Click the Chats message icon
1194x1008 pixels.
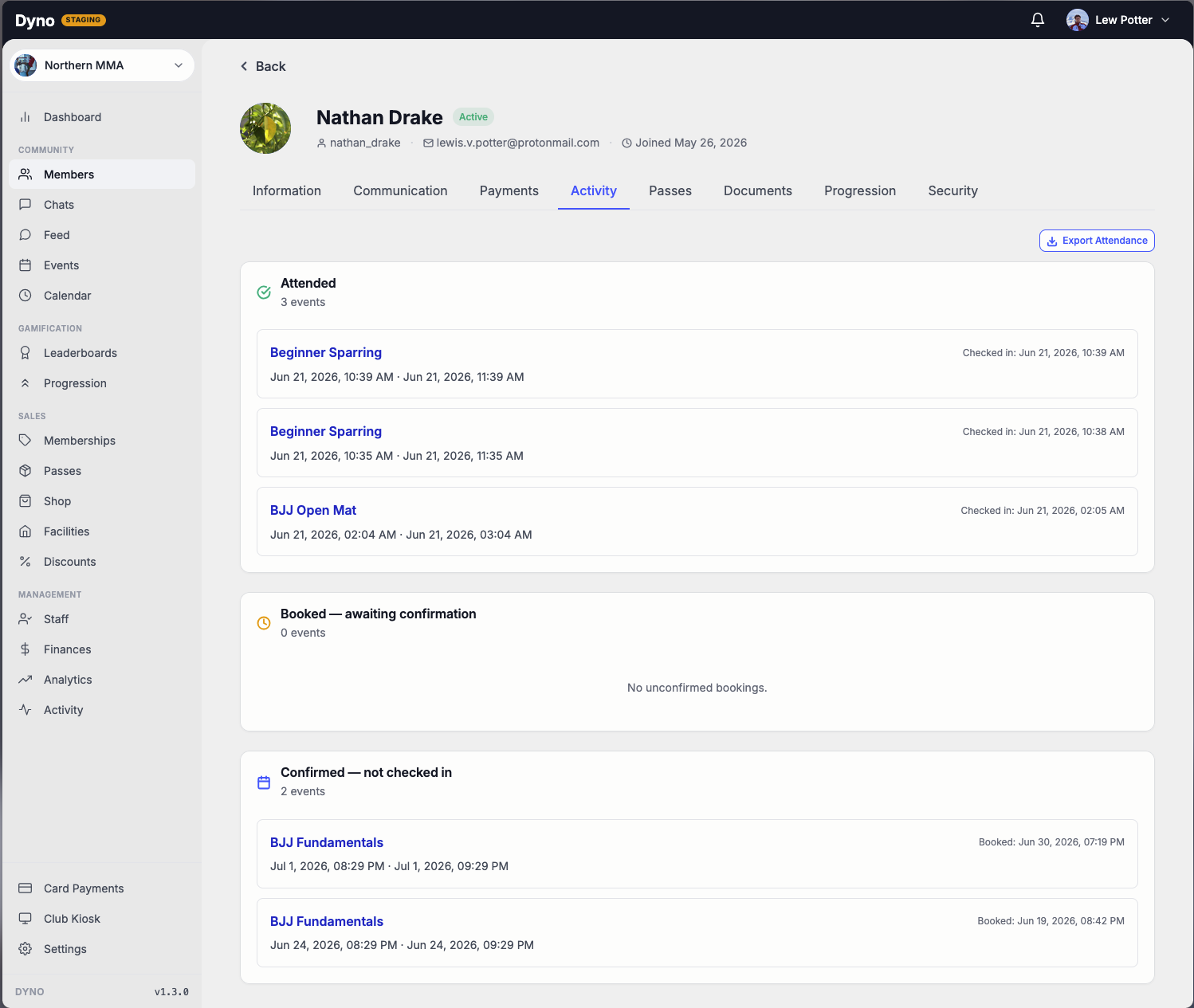pos(26,205)
